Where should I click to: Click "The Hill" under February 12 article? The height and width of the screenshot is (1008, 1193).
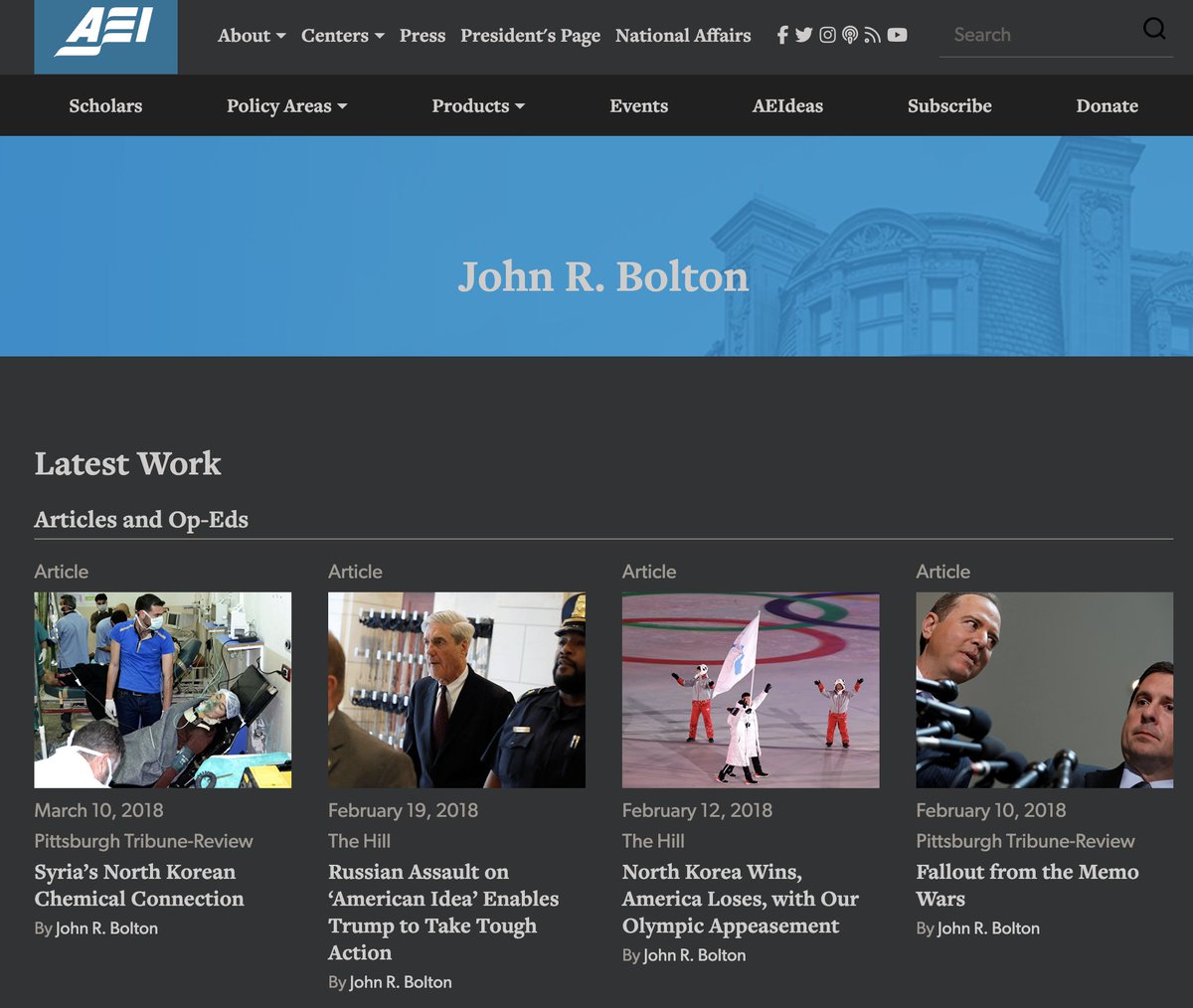[x=653, y=841]
